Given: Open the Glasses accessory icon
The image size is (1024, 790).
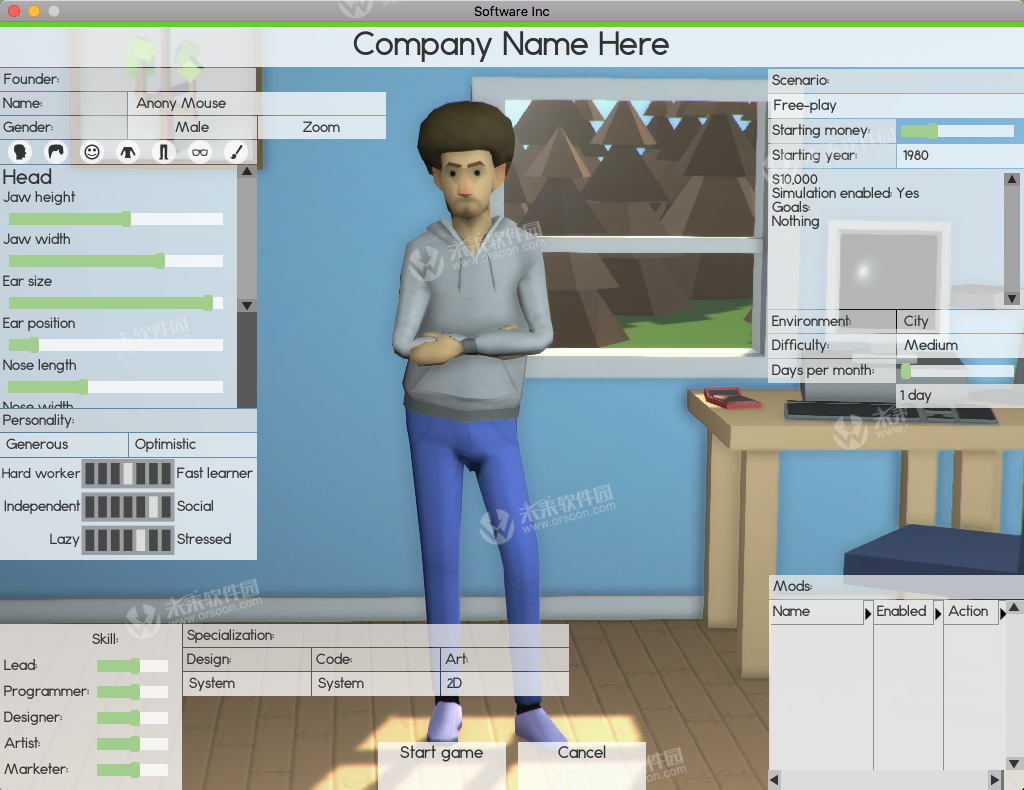Looking at the screenshot, I should coord(199,152).
